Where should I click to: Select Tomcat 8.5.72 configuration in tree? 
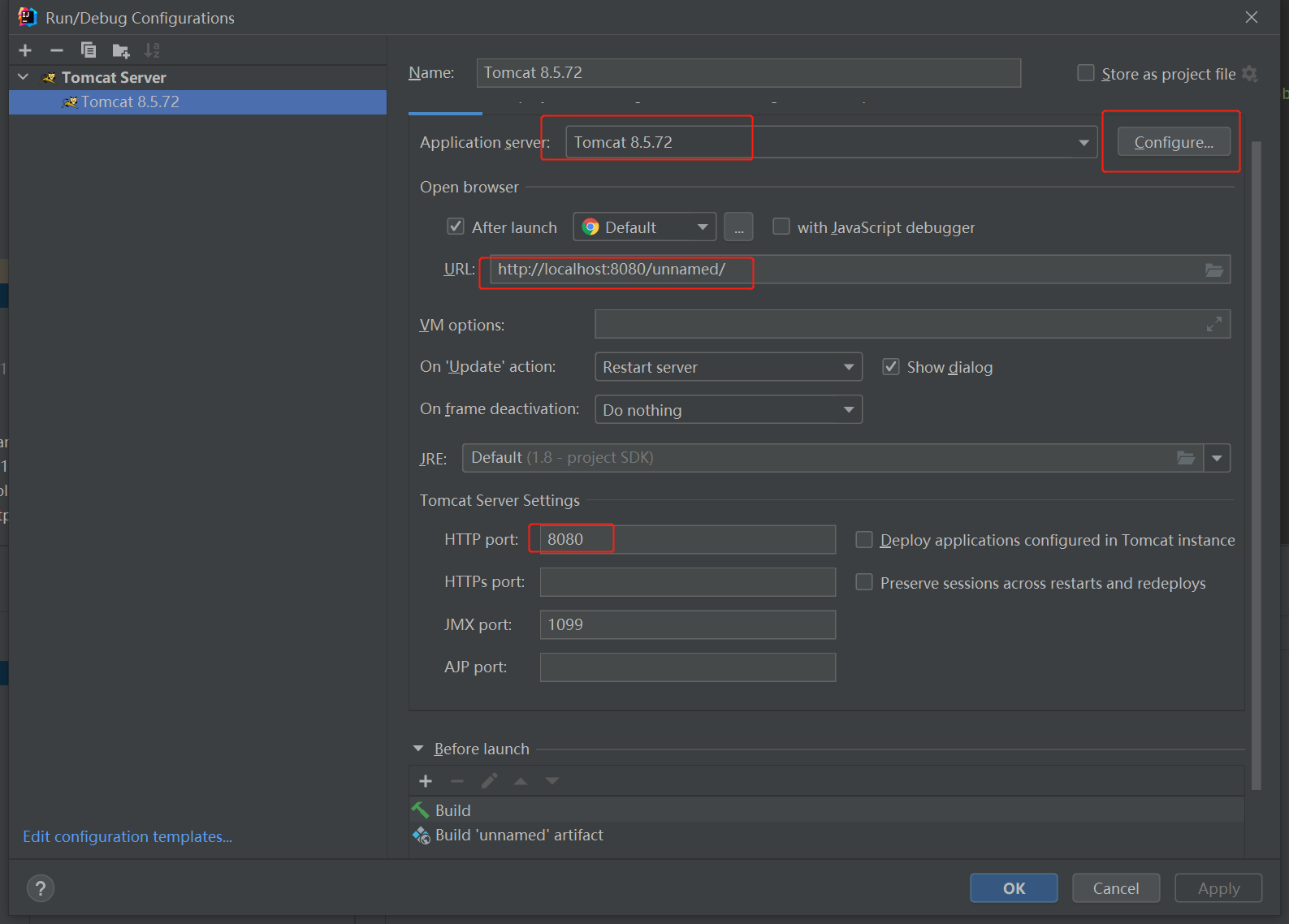(x=197, y=102)
